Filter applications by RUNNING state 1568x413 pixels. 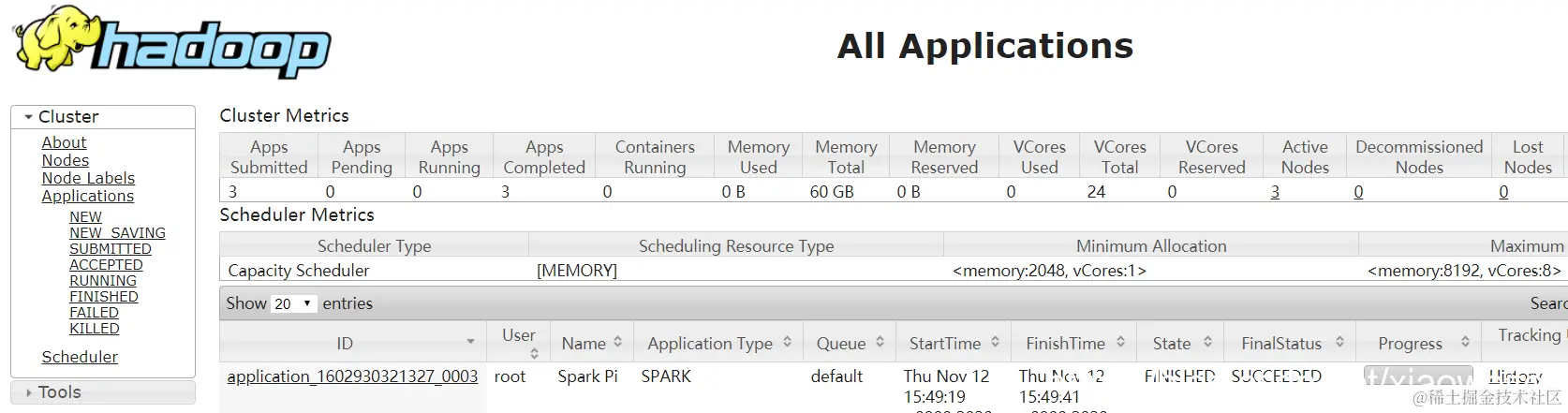(x=103, y=281)
